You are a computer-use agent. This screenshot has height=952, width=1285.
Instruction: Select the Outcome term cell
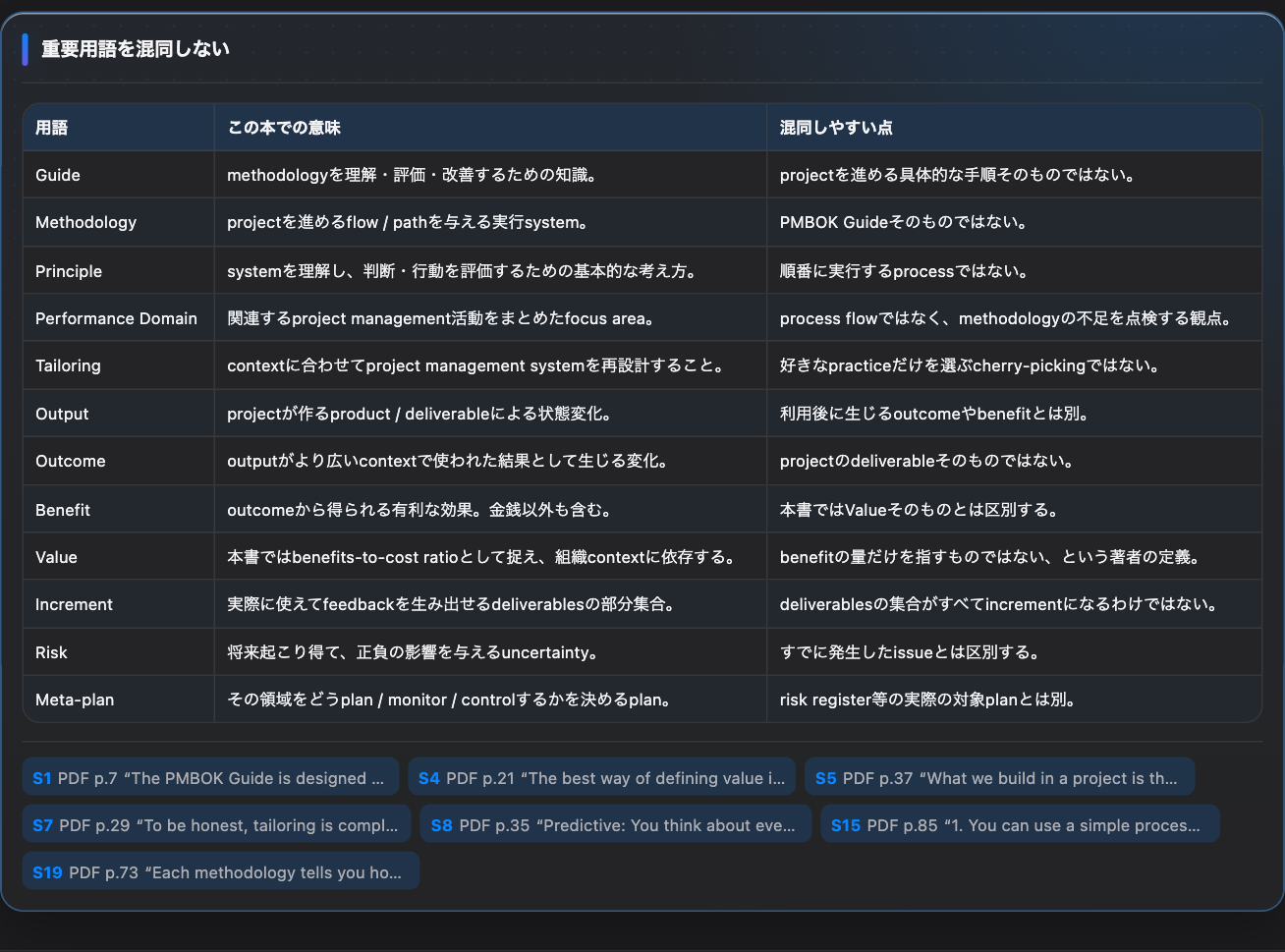click(x=119, y=461)
